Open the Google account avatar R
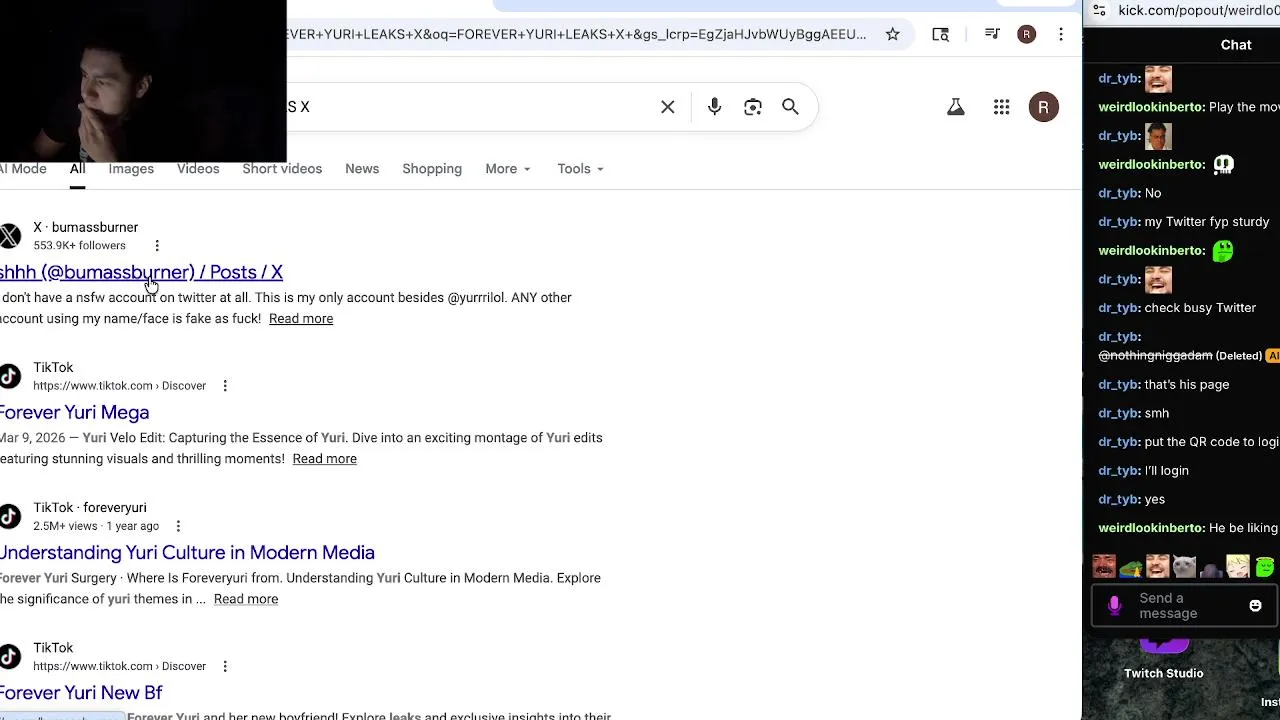 [1043, 107]
